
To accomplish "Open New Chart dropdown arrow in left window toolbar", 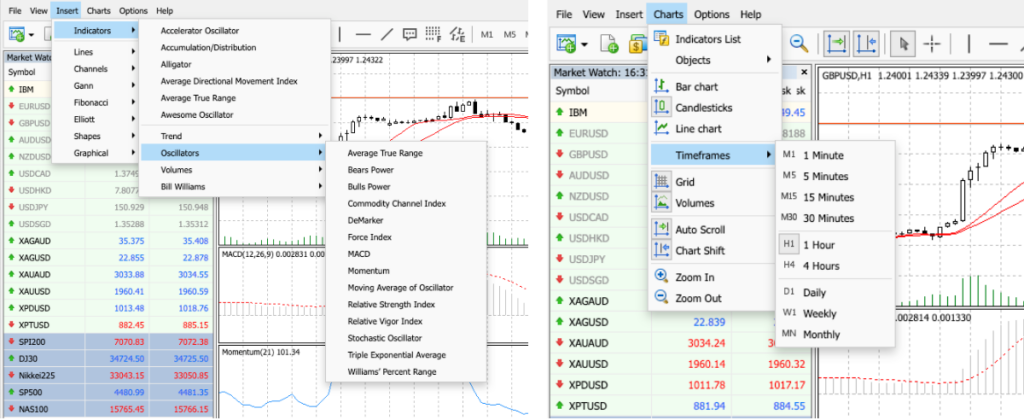I will [x=31, y=35].
